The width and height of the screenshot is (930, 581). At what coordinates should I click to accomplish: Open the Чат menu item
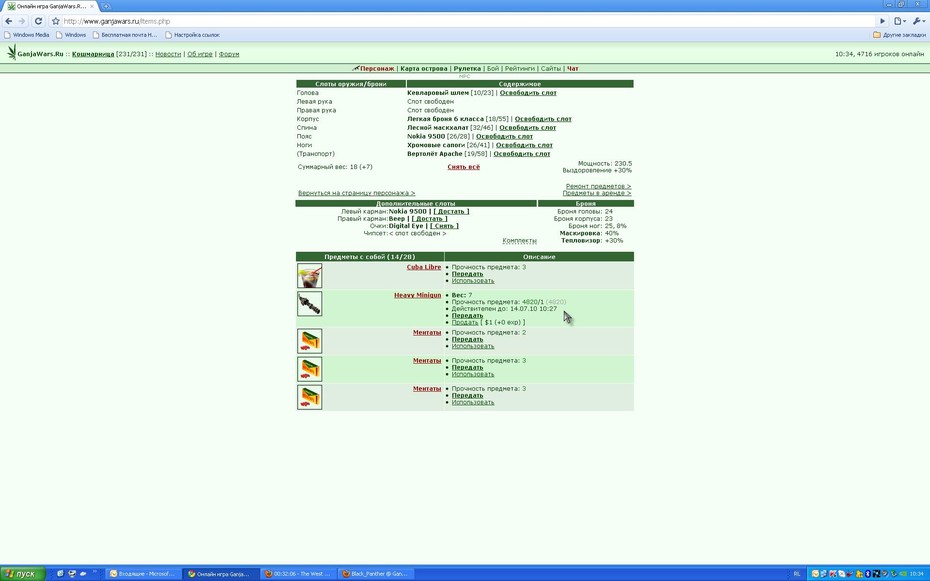[x=572, y=69]
